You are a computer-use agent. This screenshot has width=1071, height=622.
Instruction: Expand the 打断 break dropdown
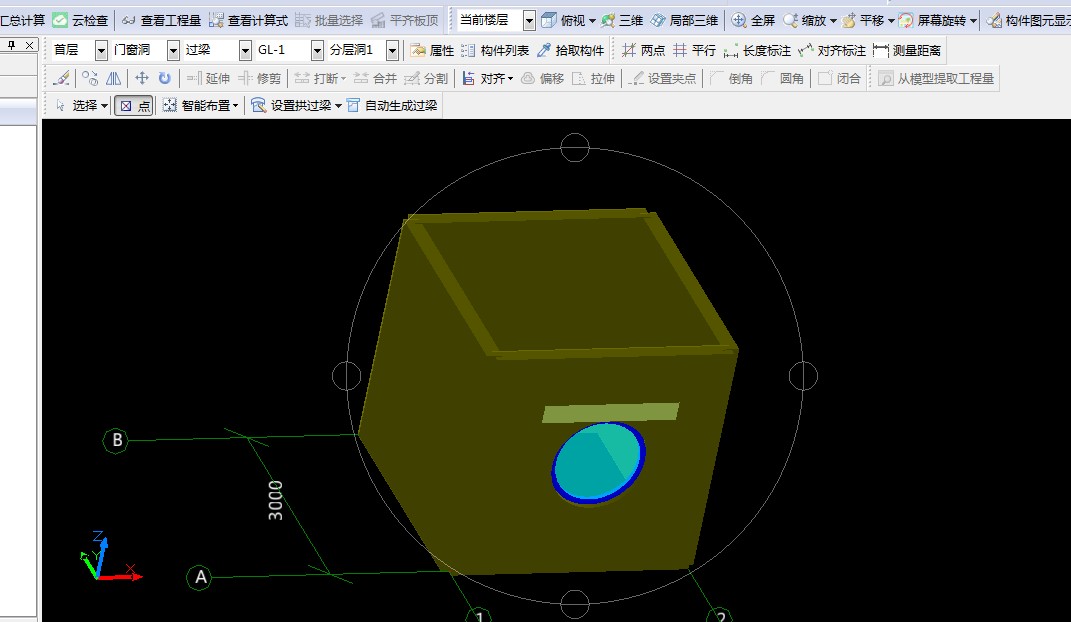tap(343, 79)
